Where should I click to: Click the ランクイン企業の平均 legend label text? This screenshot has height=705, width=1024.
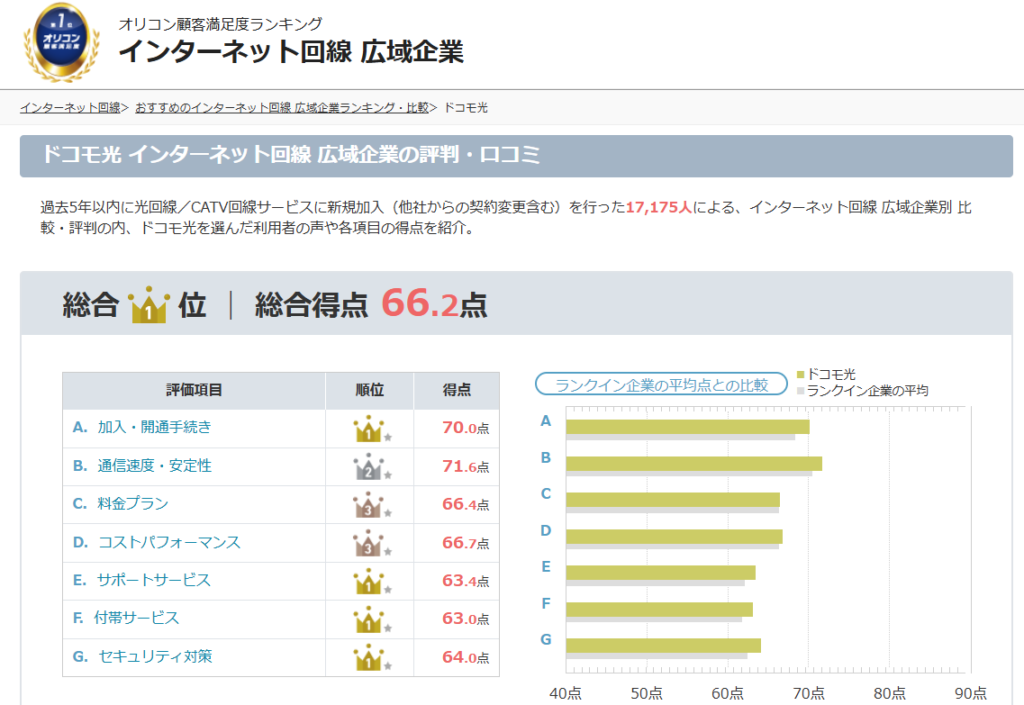[x=868, y=390]
